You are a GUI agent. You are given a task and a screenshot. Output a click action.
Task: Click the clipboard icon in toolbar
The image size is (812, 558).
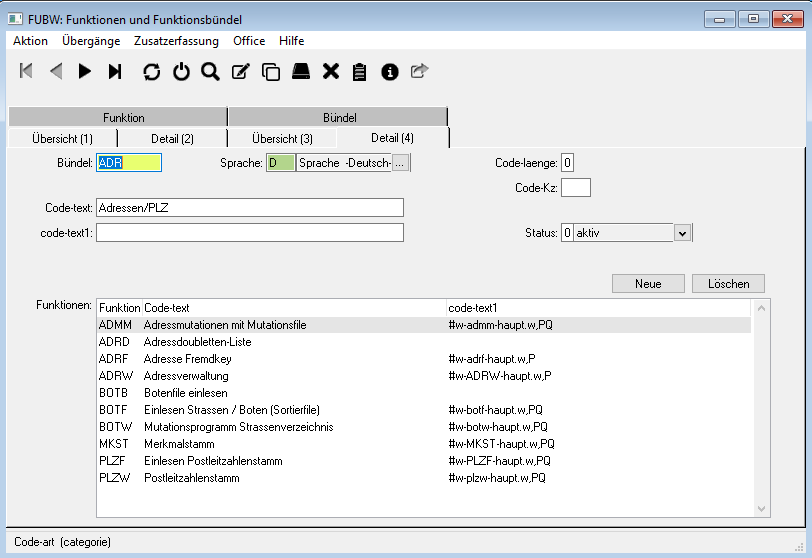tap(360, 71)
